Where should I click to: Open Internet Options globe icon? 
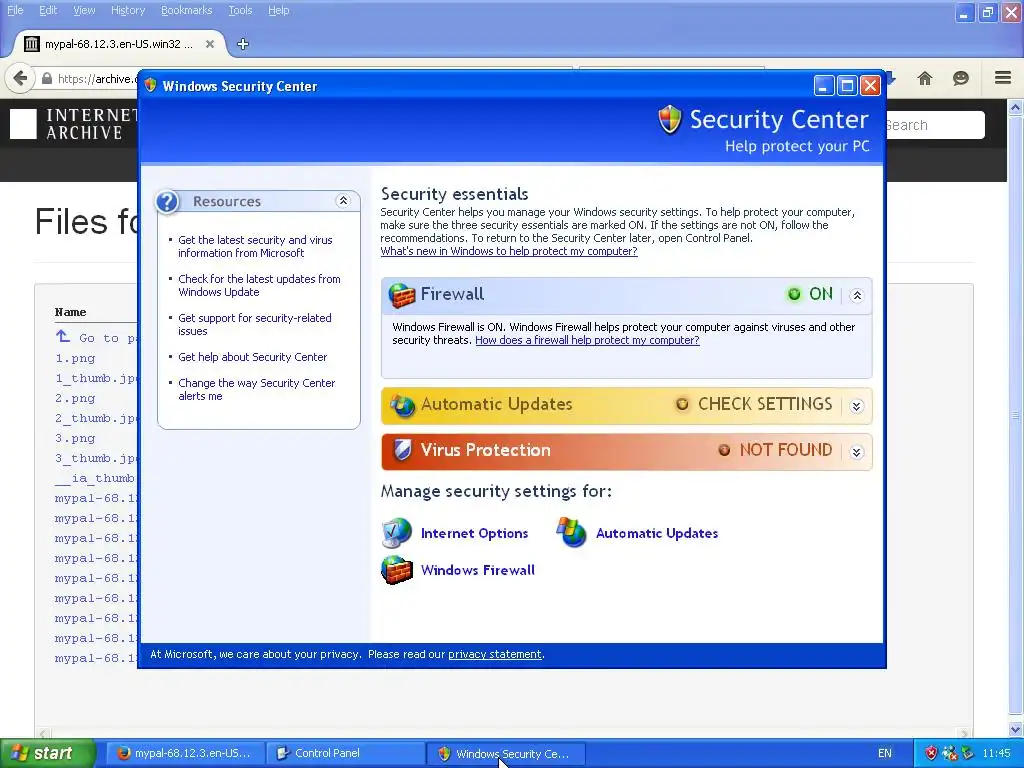pyautogui.click(x=396, y=533)
